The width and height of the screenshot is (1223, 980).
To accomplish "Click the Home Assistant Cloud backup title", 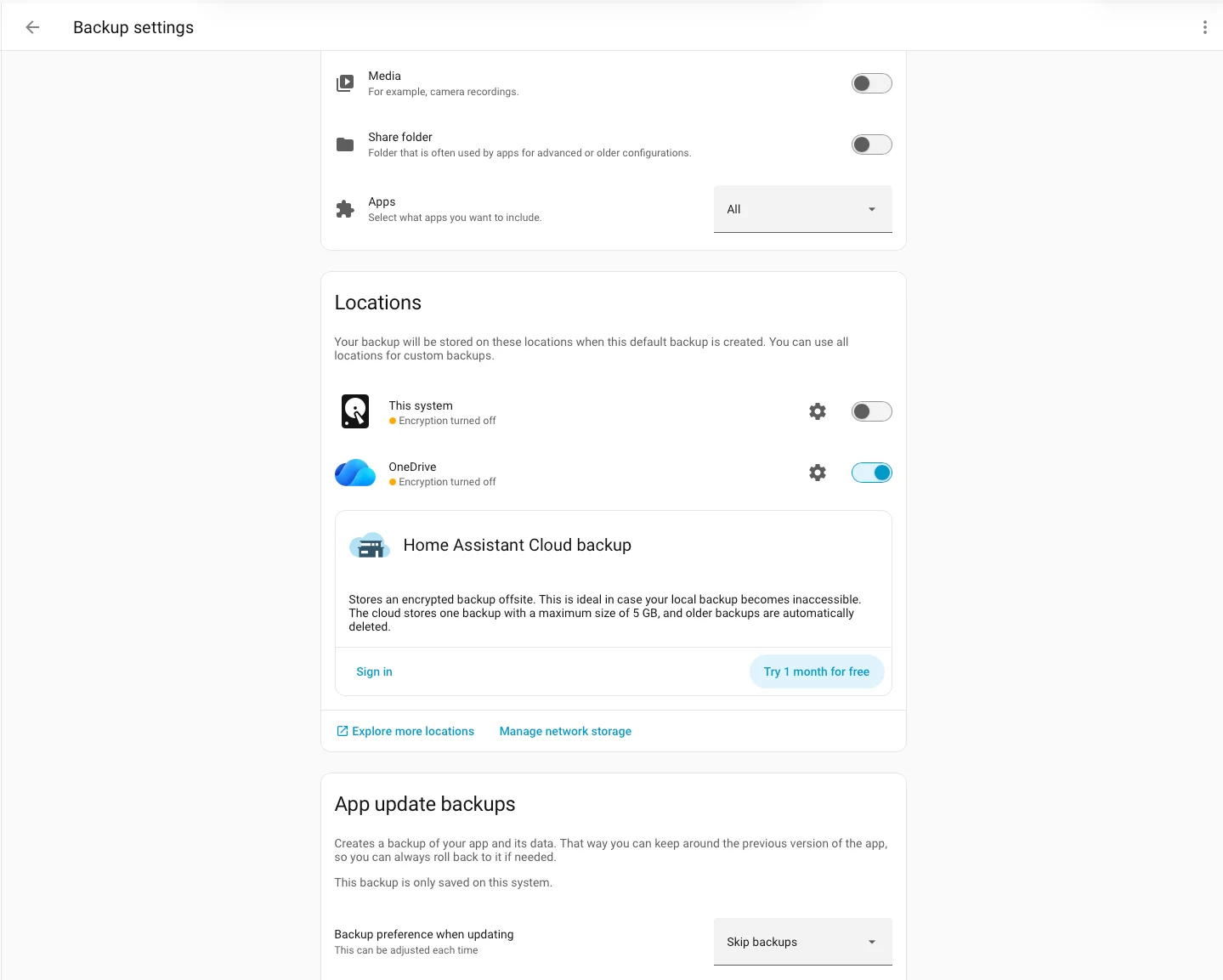I will pyautogui.click(x=518, y=545).
